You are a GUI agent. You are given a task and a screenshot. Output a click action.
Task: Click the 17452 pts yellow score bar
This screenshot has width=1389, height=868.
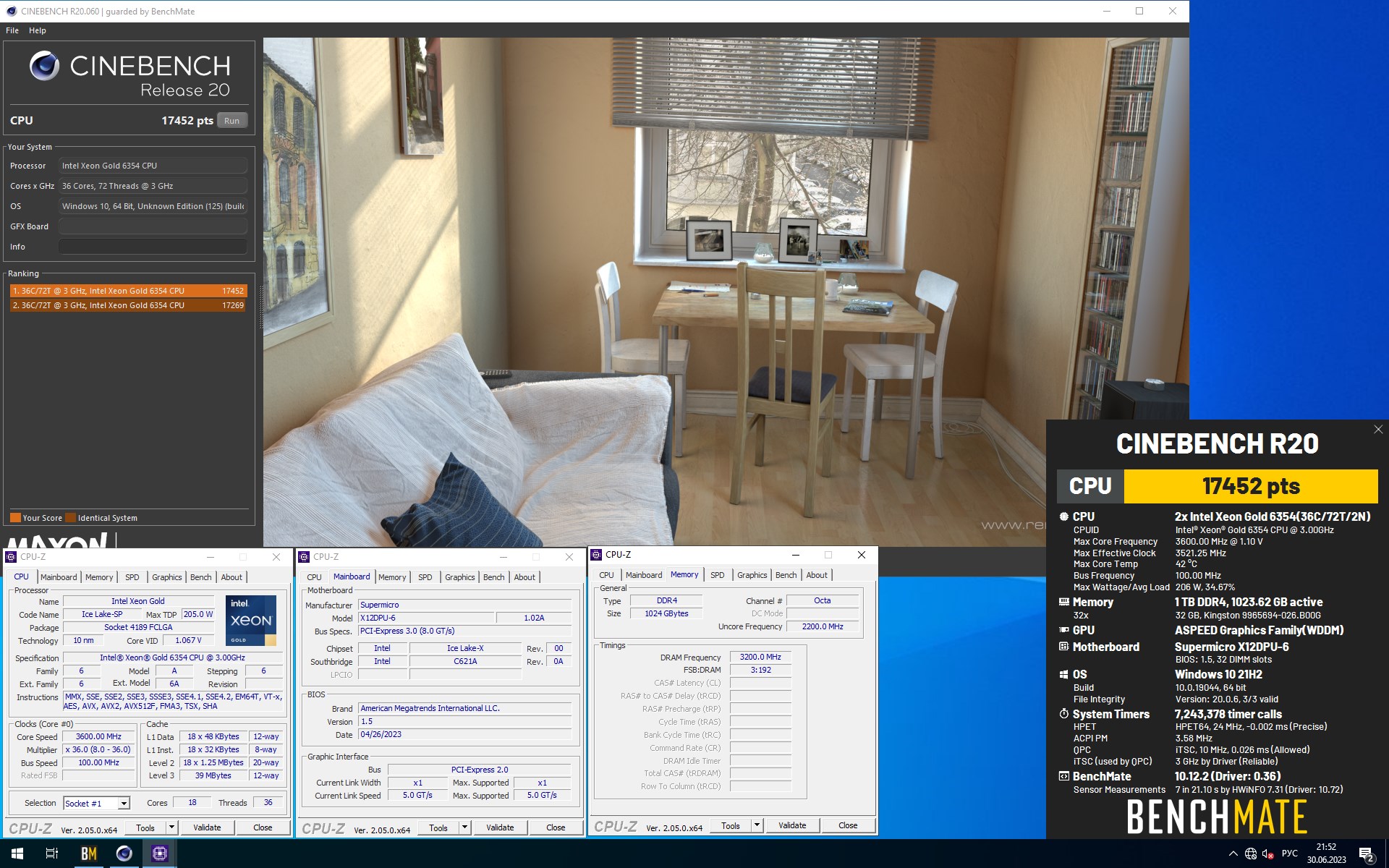pyautogui.click(x=1250, y=486)
